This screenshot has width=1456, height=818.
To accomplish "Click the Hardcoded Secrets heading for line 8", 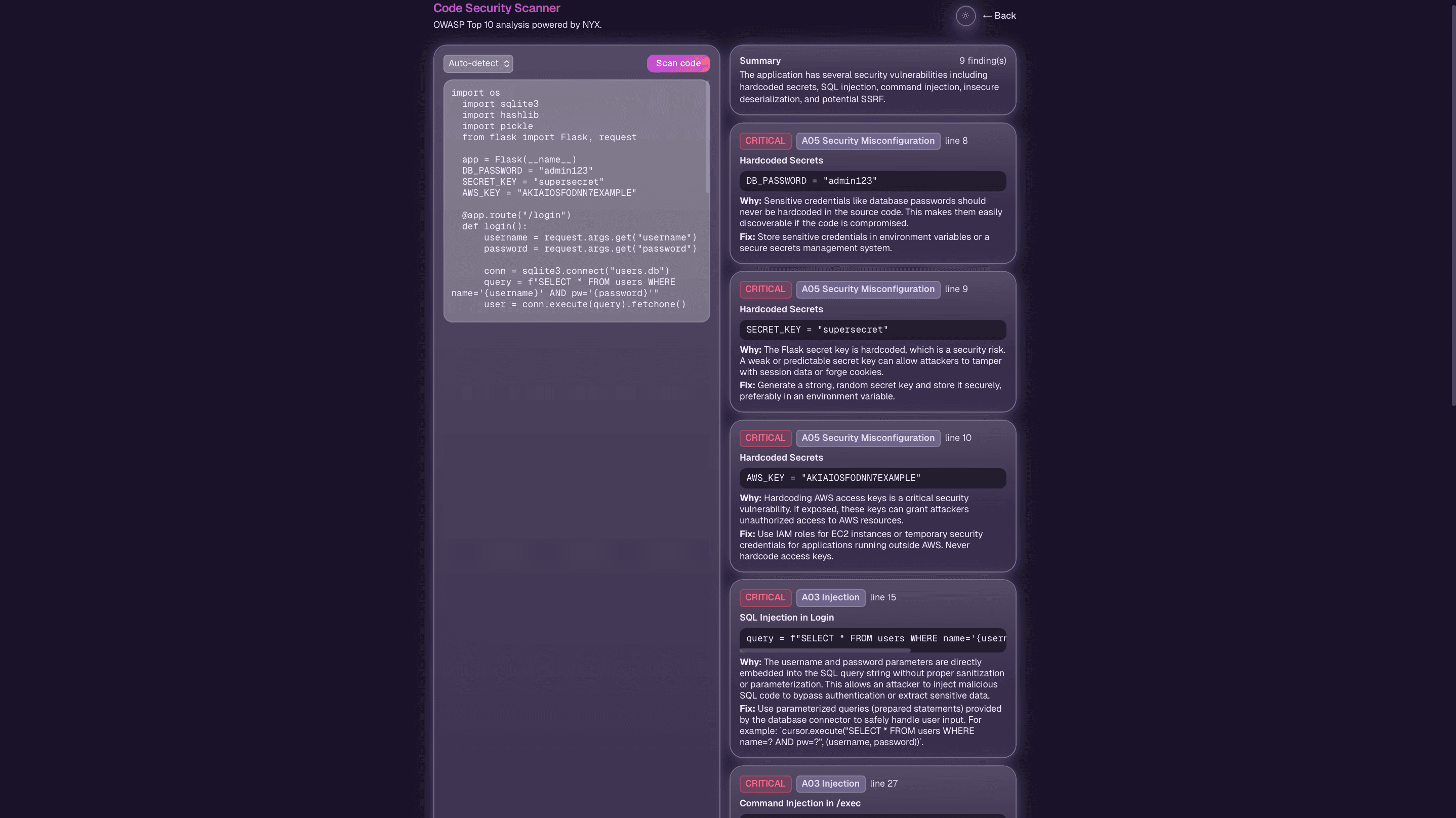I will click(781, 160).
